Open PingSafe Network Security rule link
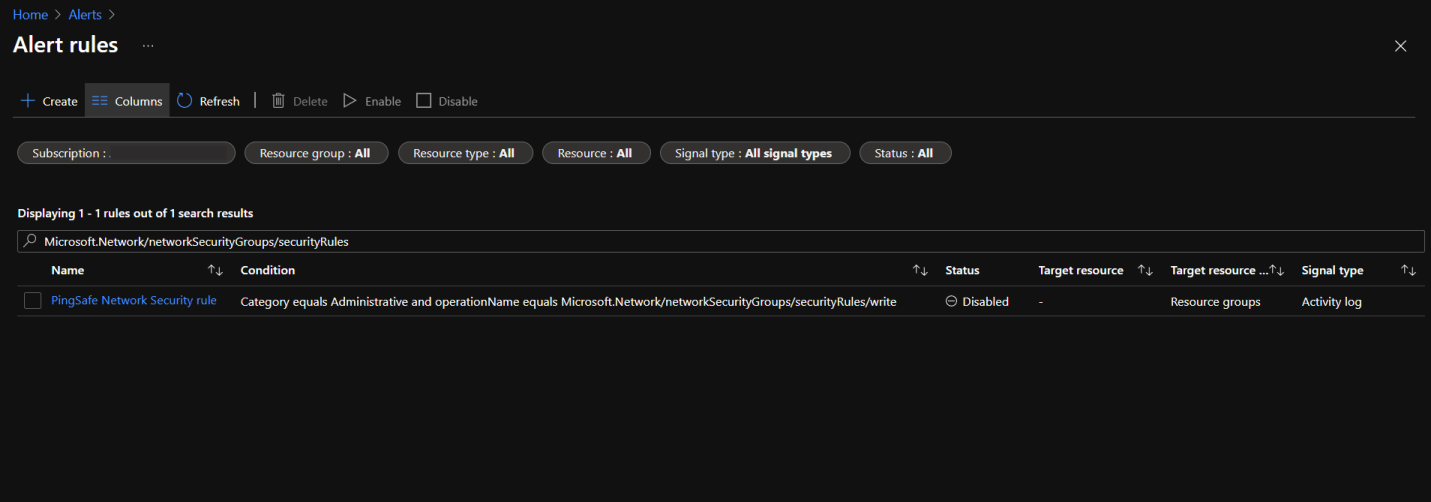 pyautogui.click(x=134, y=301)
